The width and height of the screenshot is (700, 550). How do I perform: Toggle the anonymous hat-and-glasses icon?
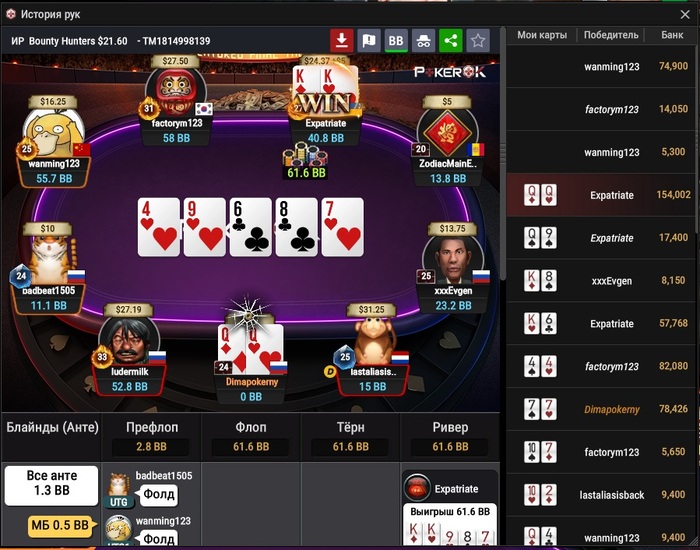pyautogui.click(x=423, y=41)
